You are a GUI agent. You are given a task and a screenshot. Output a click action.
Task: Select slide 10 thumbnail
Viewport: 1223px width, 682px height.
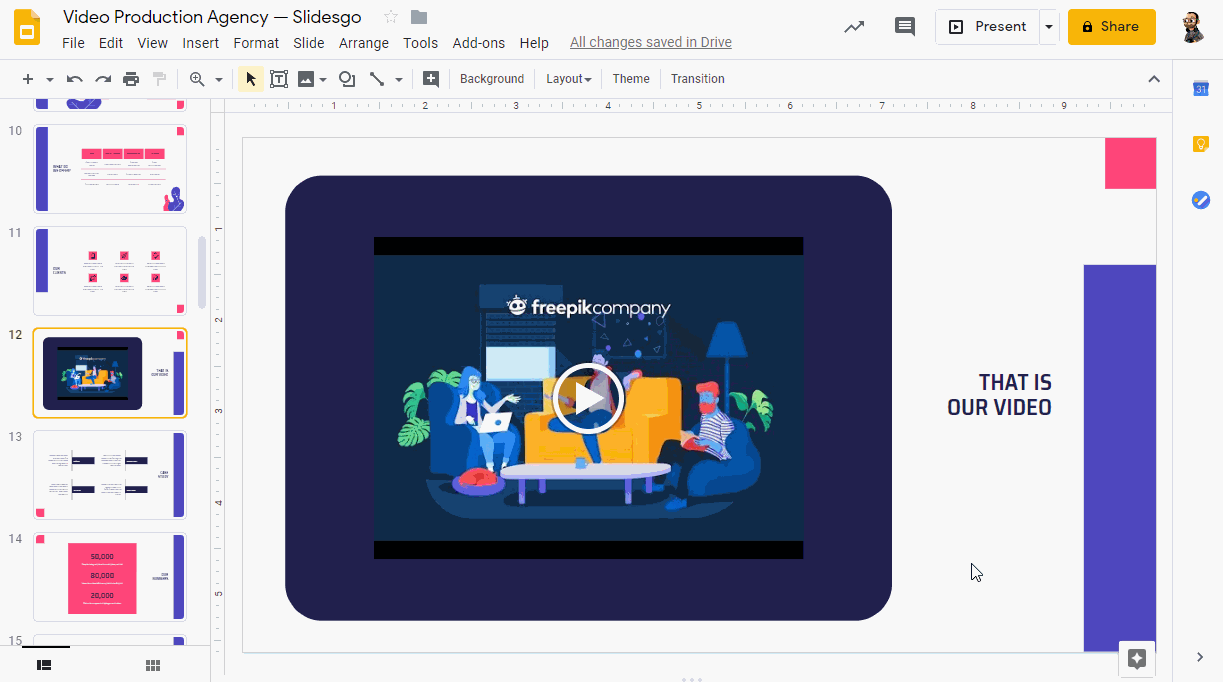click(x=110, y=168)
